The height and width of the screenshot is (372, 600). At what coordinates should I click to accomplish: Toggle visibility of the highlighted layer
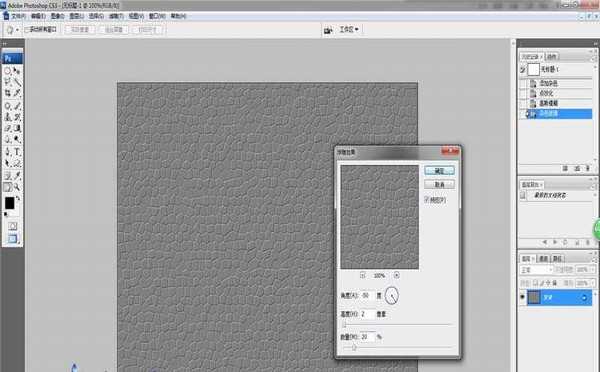[522, 297]
